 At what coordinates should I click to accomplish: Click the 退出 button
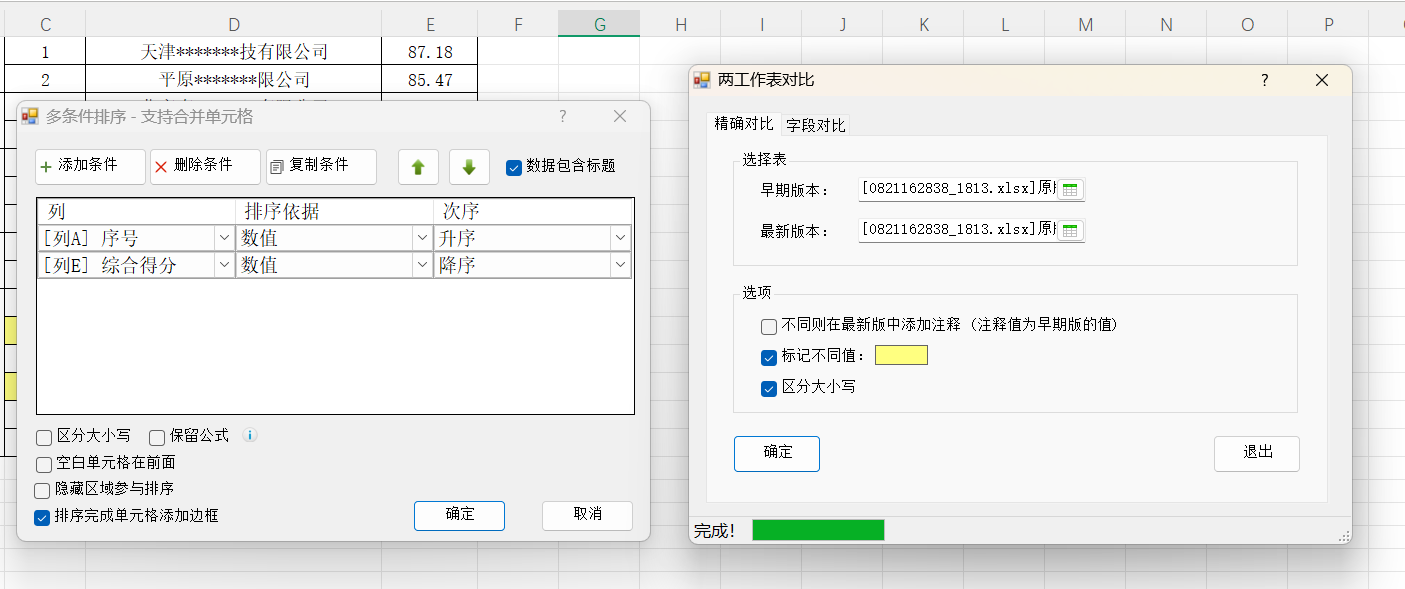[x=1257, y=453]
